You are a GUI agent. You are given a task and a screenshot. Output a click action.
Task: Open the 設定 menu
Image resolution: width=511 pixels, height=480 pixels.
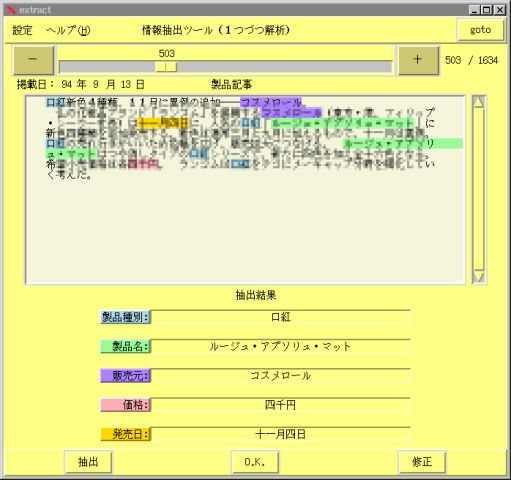point(22,30)
